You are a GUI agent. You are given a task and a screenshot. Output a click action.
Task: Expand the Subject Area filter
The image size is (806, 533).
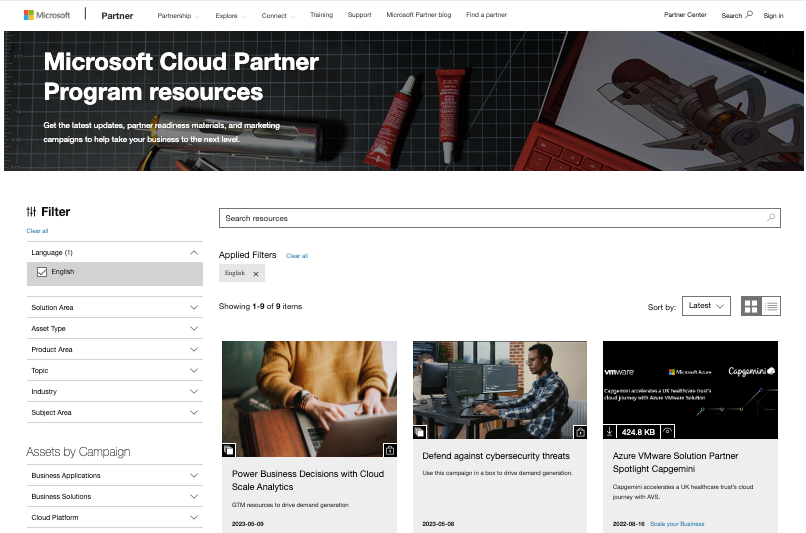point(115,413)
